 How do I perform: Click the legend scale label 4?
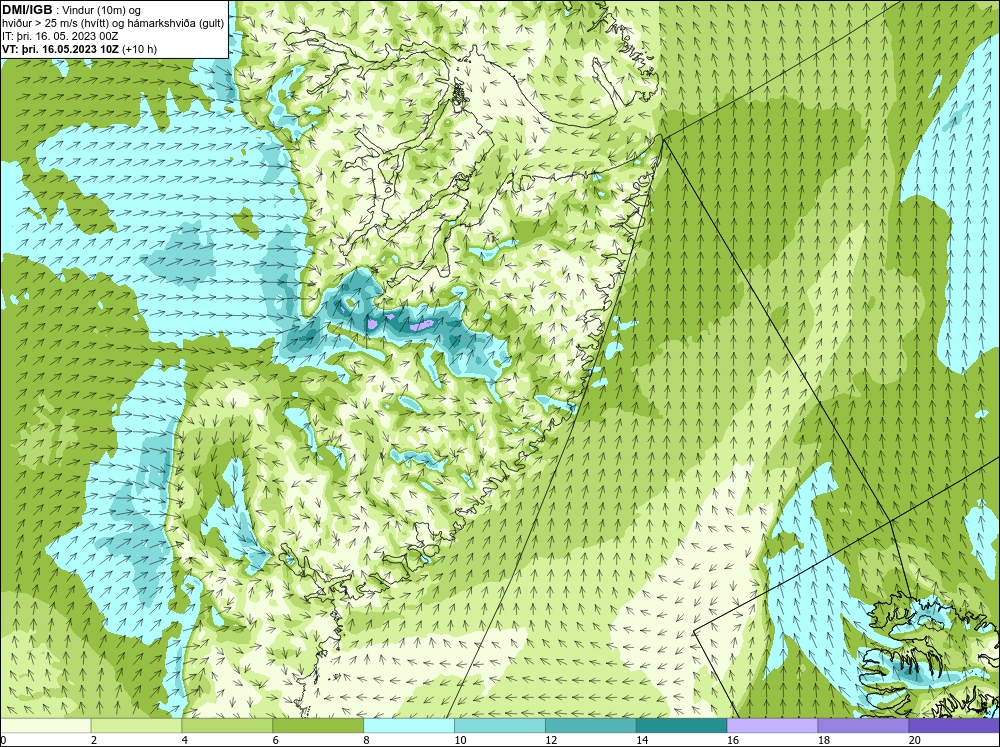click(x=185, y=740)
